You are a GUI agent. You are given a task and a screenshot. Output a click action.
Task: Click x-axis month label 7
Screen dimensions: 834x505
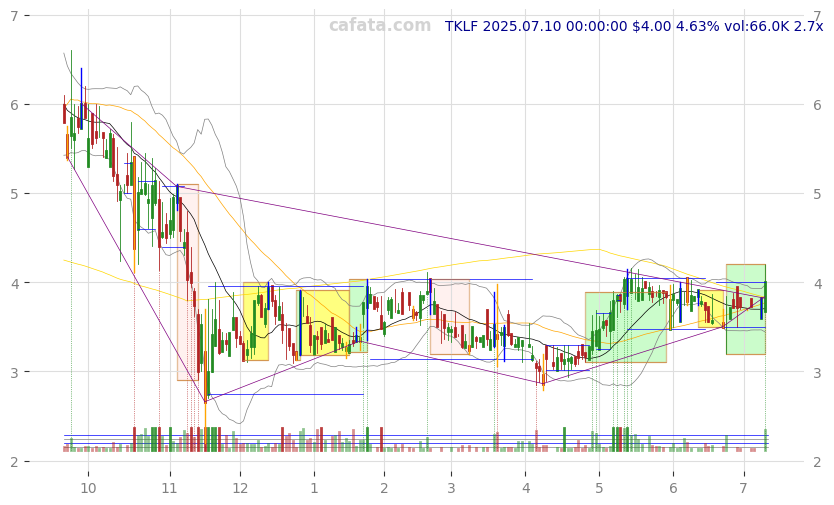(744, 488)
